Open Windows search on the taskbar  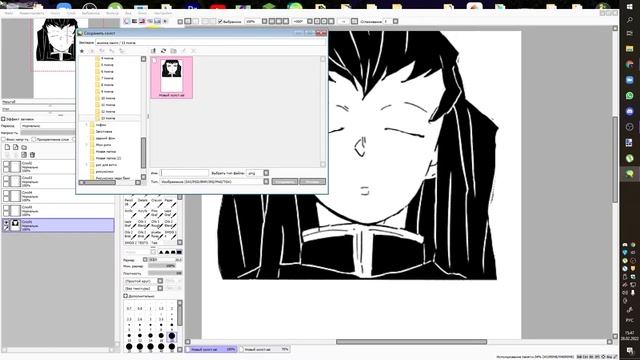(x=629, y=20)
